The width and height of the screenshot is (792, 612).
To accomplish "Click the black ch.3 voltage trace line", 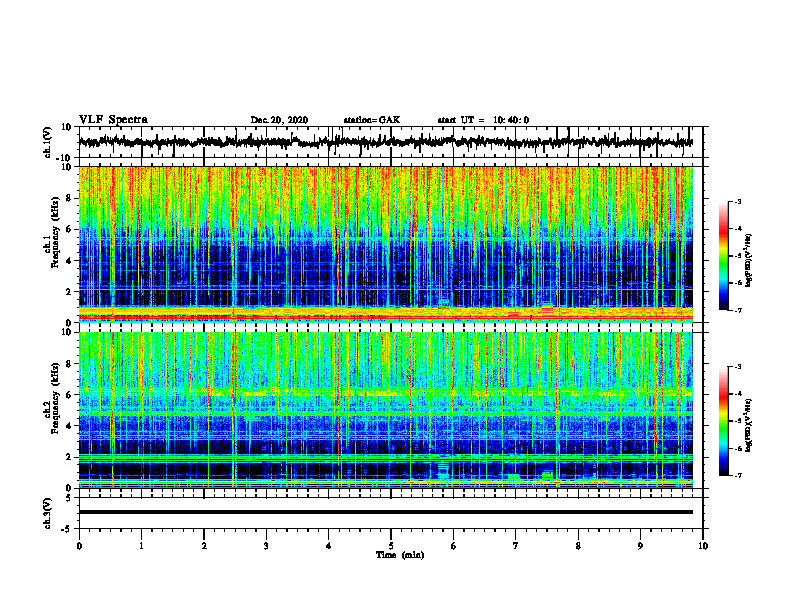I will coord(385,512).
